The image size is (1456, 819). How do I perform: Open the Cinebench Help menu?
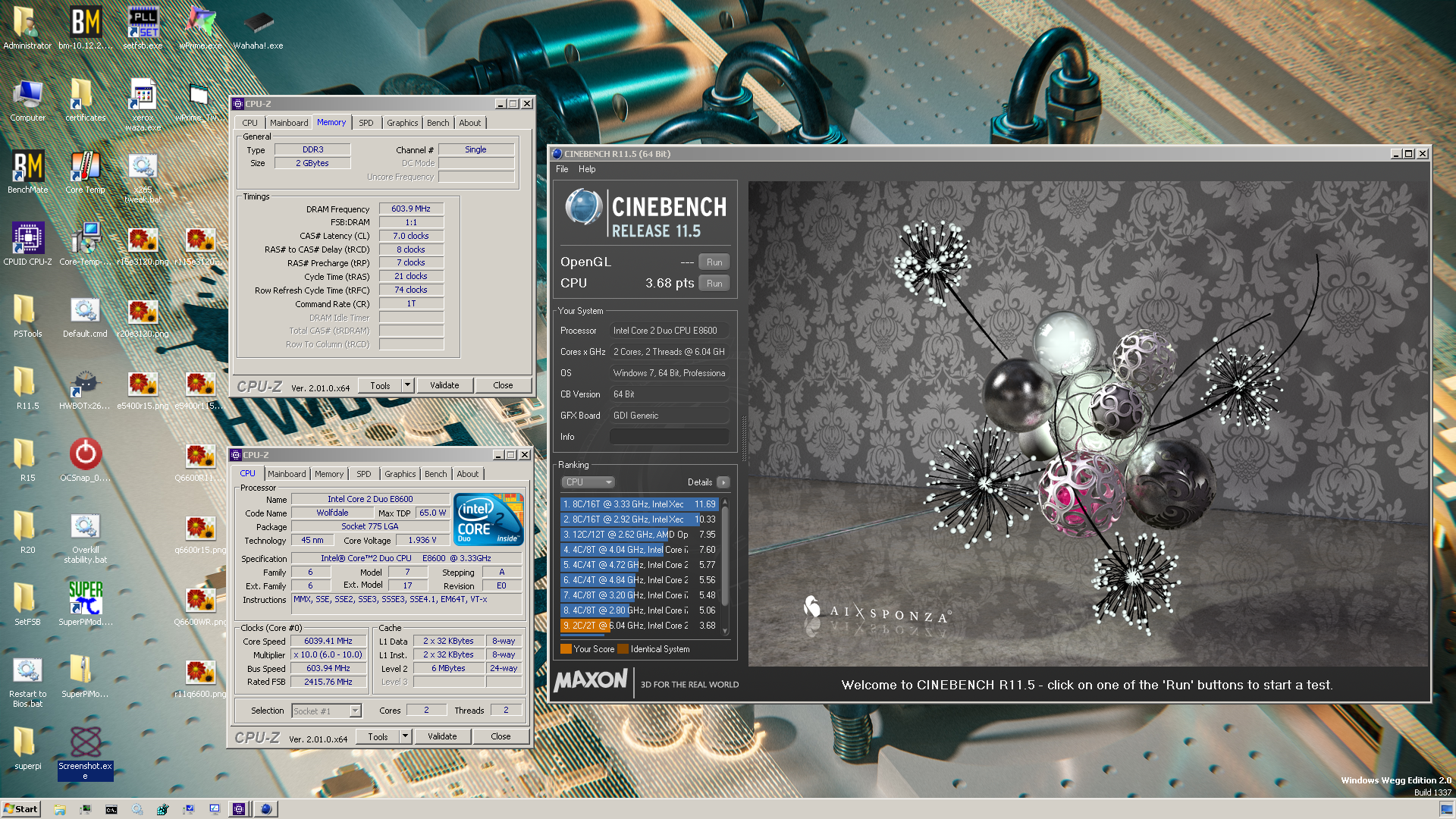(x=587, y=169)
